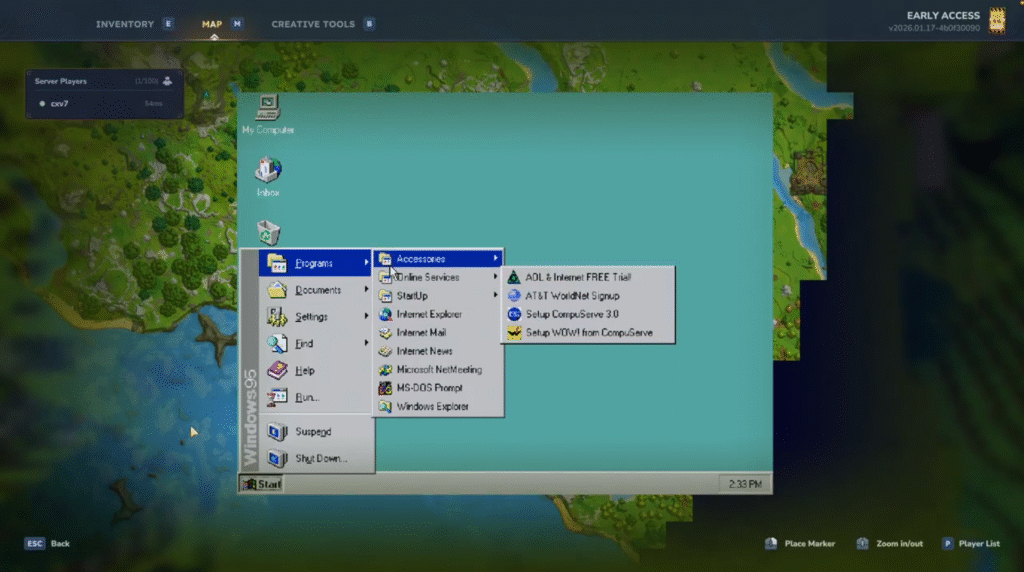Screen dimensions: 1024x572
Task: Click the Run... text label
Action: pyautogui.click(x=307, y=397)
